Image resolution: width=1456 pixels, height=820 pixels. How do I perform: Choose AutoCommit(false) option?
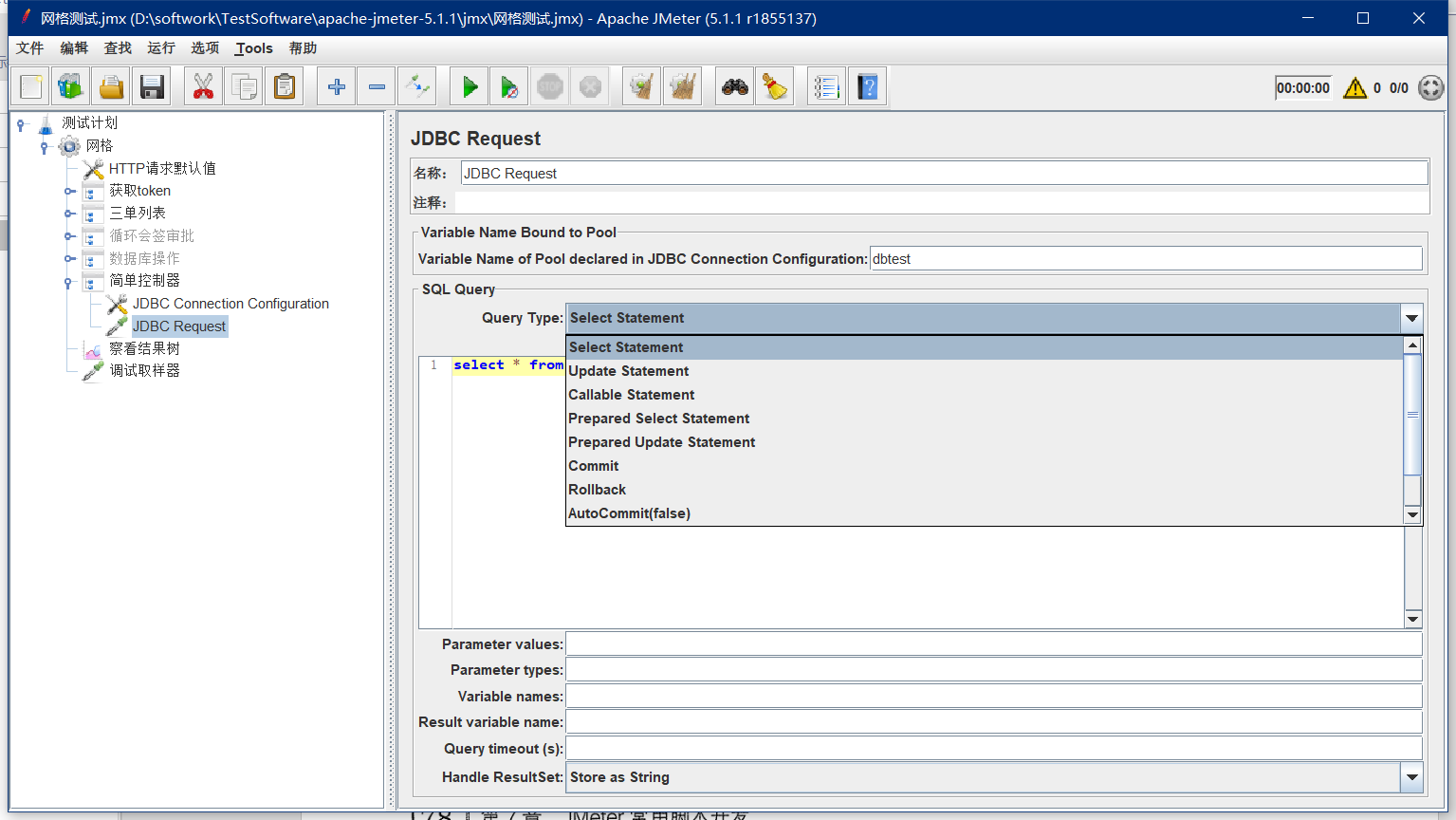[985, 513]
